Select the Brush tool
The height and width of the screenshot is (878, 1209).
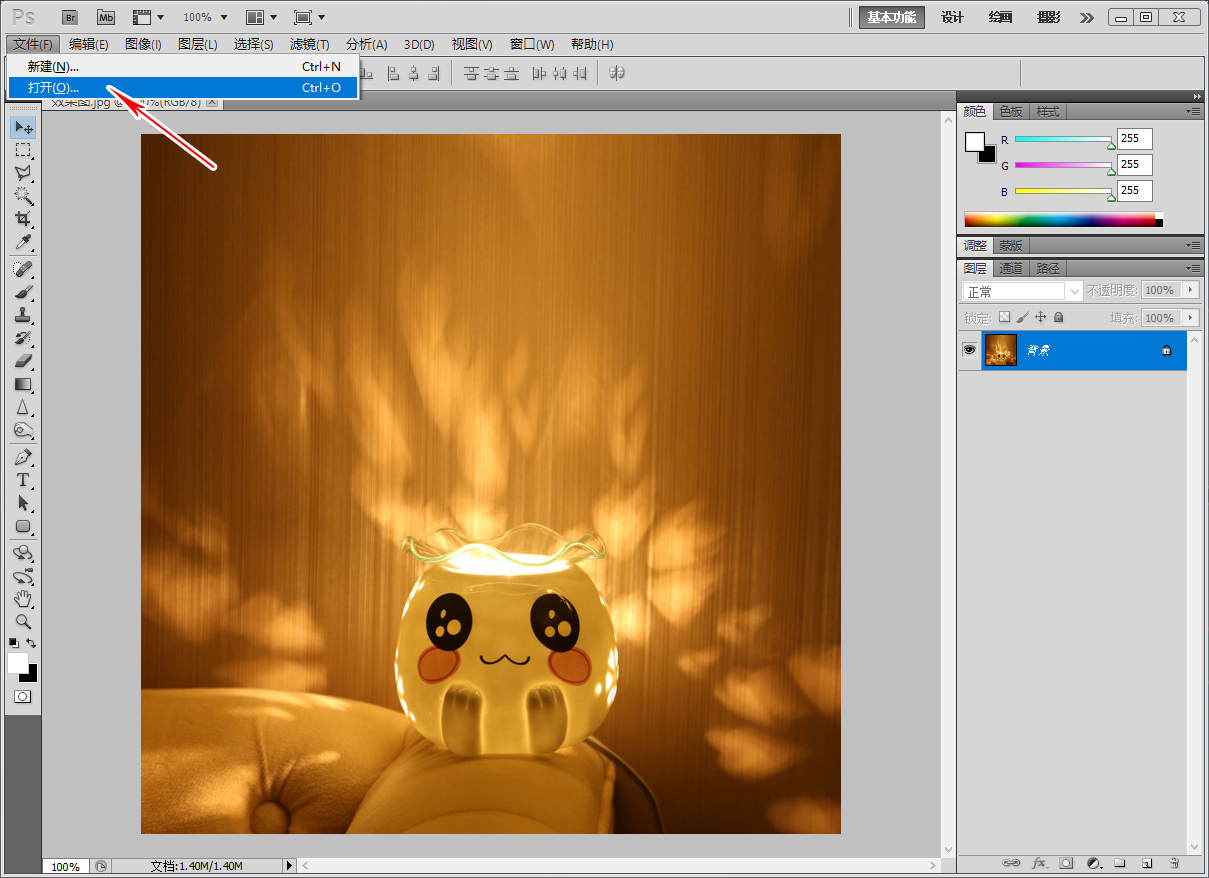point(24,292)
